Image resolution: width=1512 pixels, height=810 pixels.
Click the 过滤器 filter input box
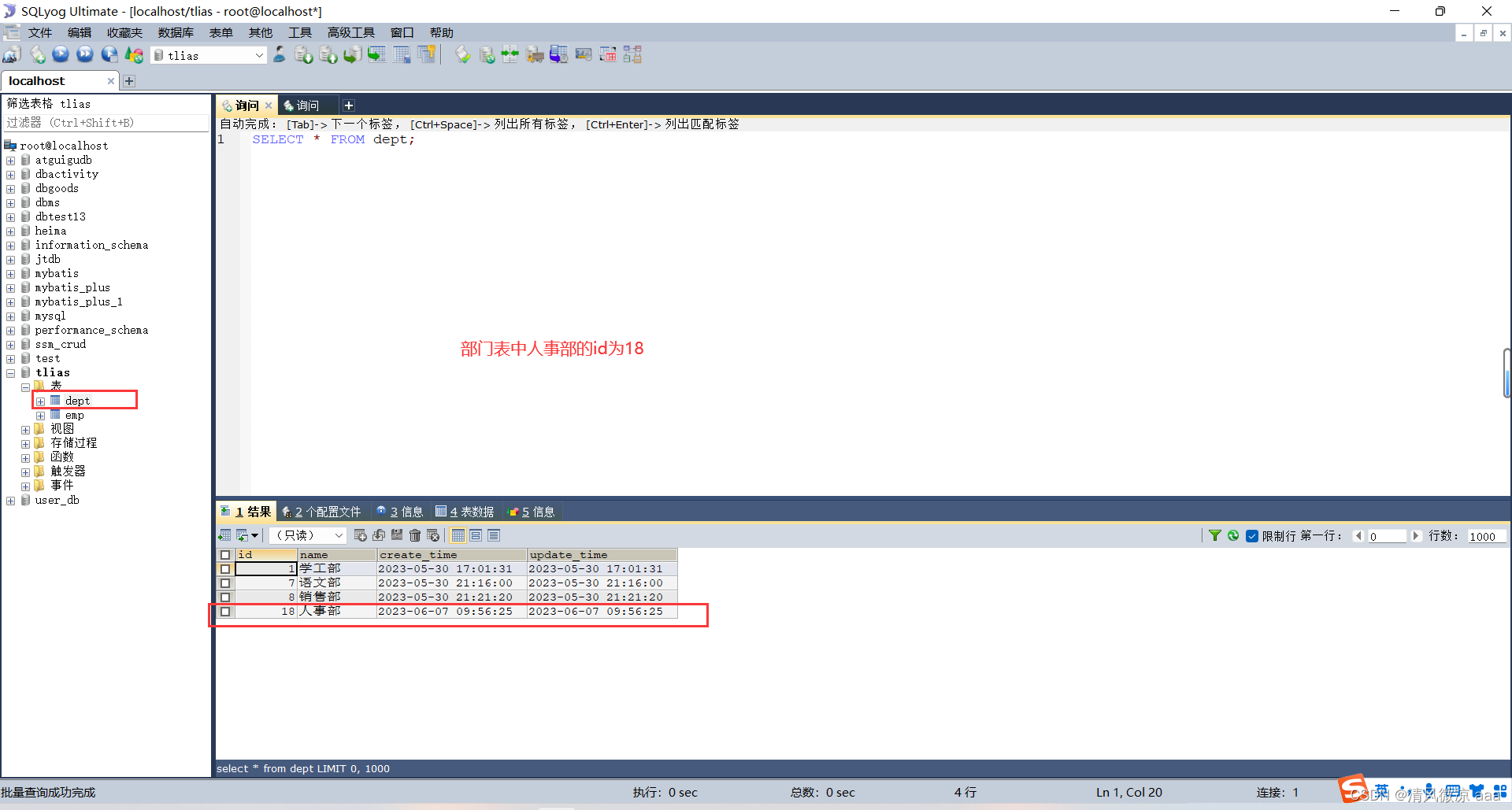(x=106, y=123)
